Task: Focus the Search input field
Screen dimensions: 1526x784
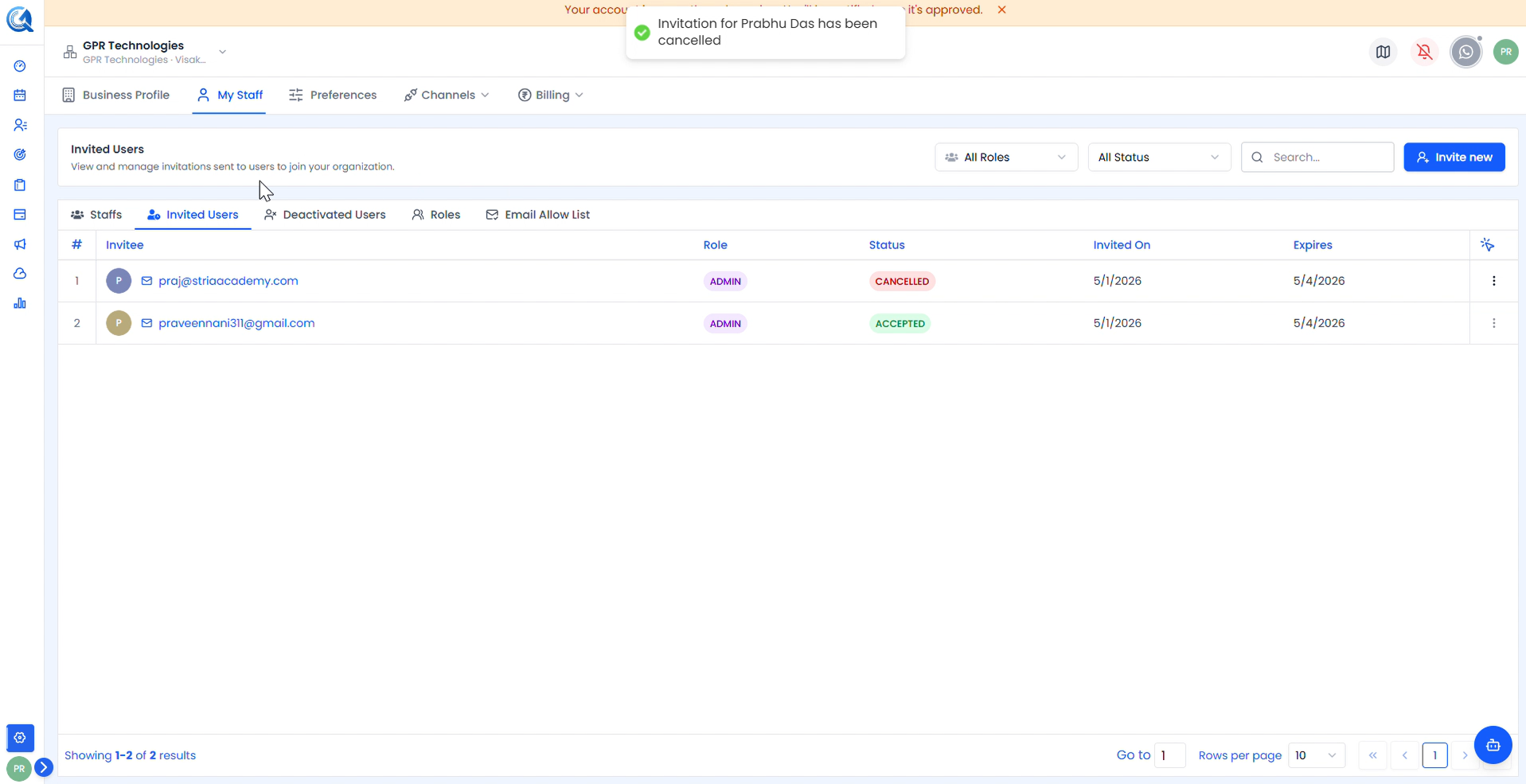Action: click(1317, 157)
